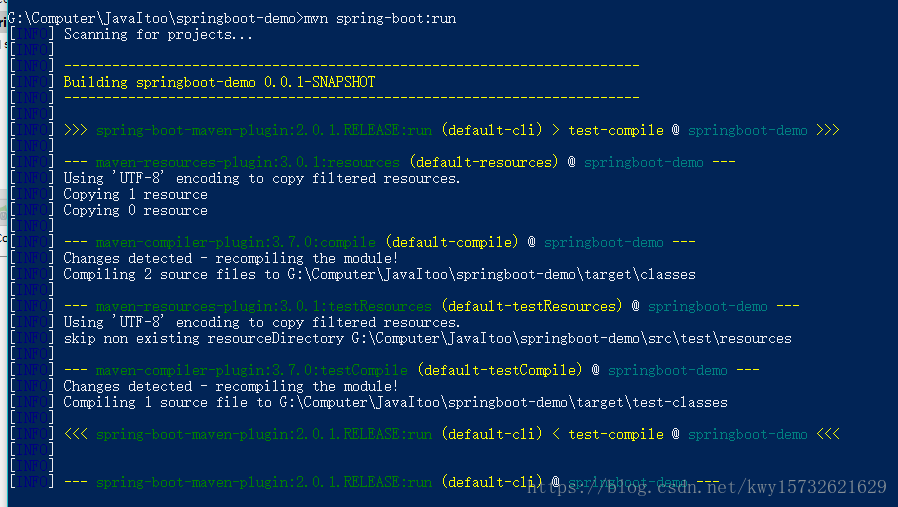Select the Scanning for projects line
This screenshot has height=507, width=898.
click(158, 34)
